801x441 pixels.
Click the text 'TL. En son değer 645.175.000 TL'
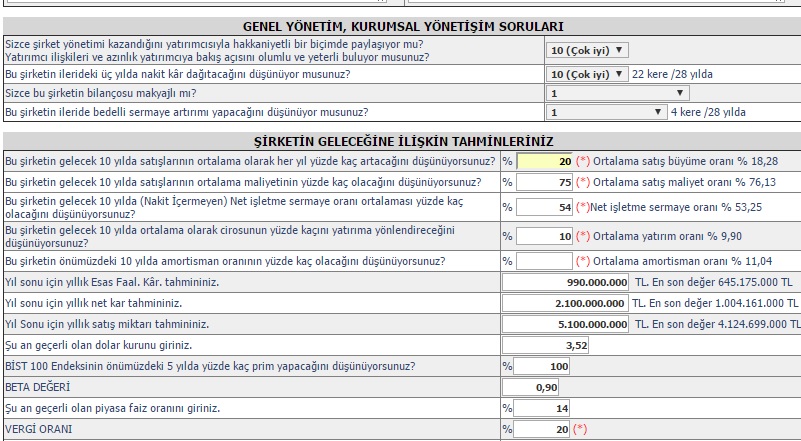(714, 282)
